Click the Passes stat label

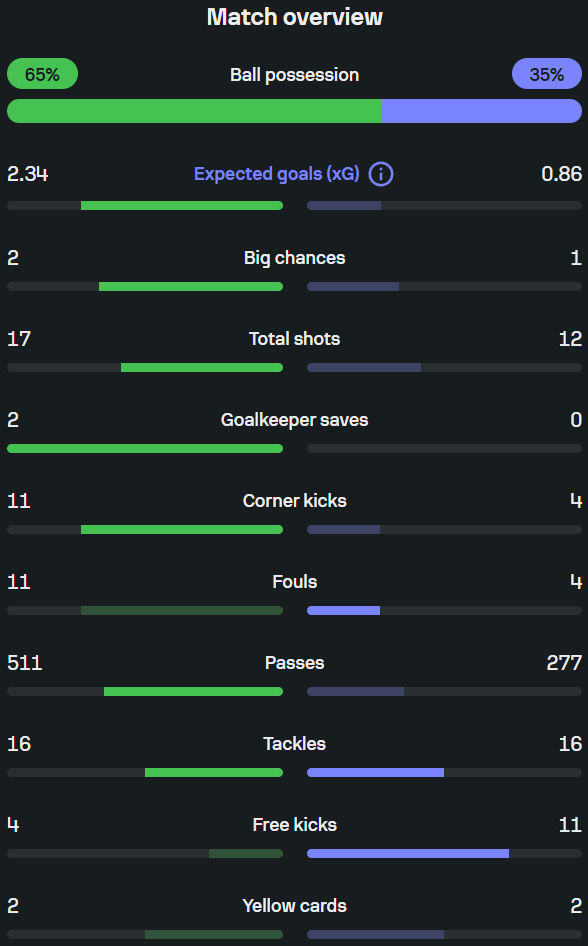pyautogui.click(x=294, y=662)
